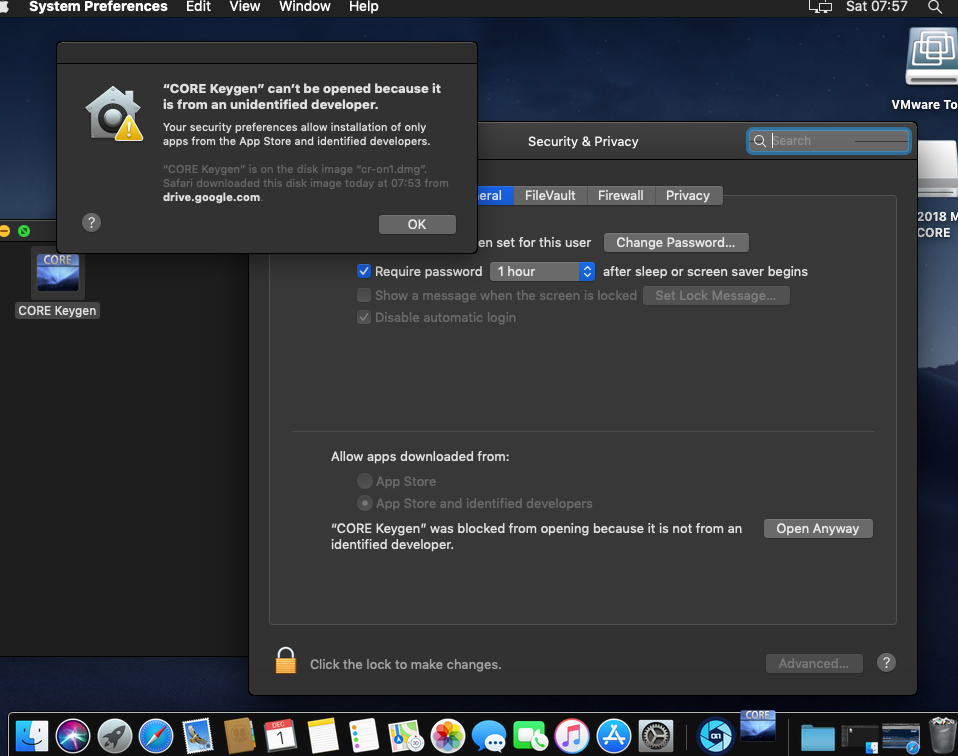Open the Window menu

point(304,7)
